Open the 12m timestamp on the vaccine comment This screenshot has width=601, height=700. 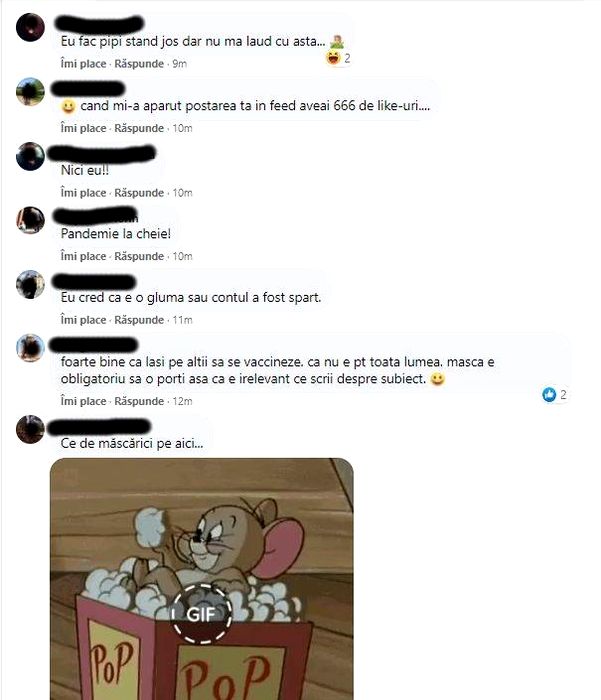183,401
